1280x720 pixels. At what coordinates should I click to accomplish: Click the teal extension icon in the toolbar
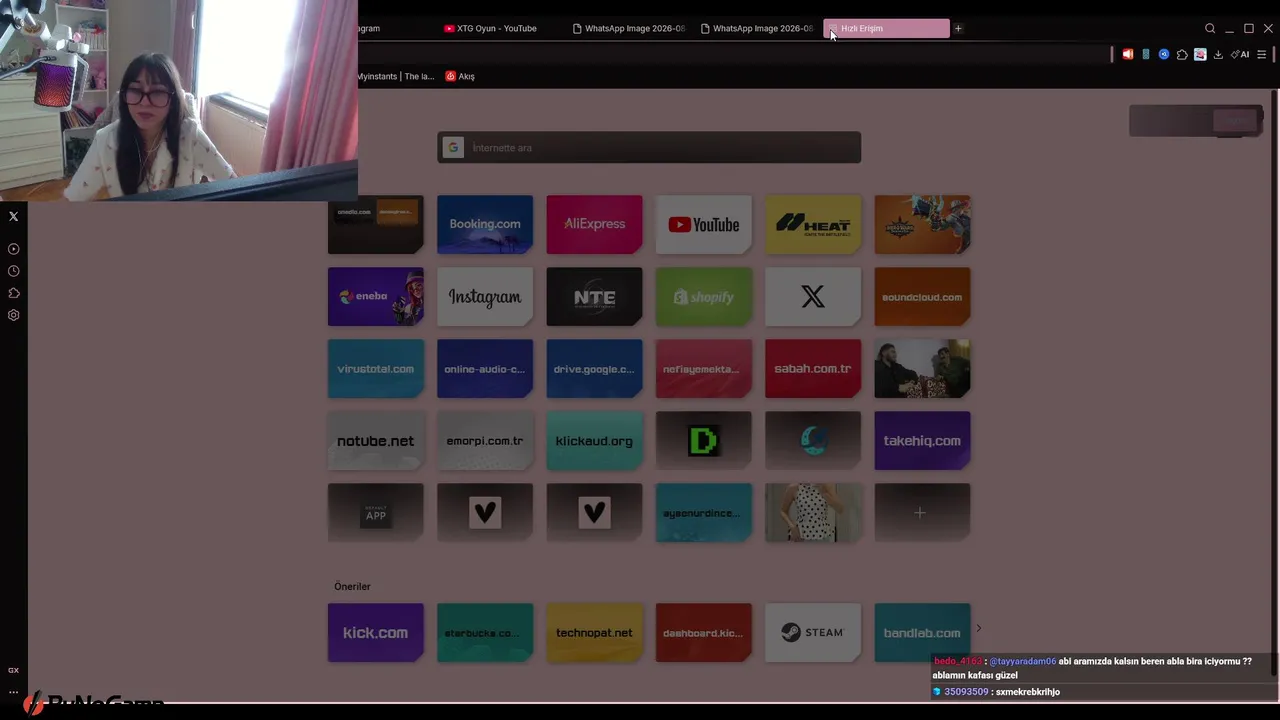(x=1146, y=54)
